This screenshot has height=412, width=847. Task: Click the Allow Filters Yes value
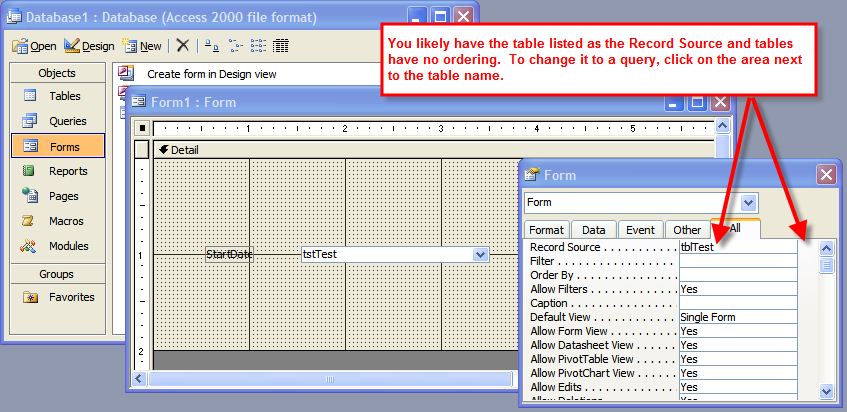pos(738,289)
